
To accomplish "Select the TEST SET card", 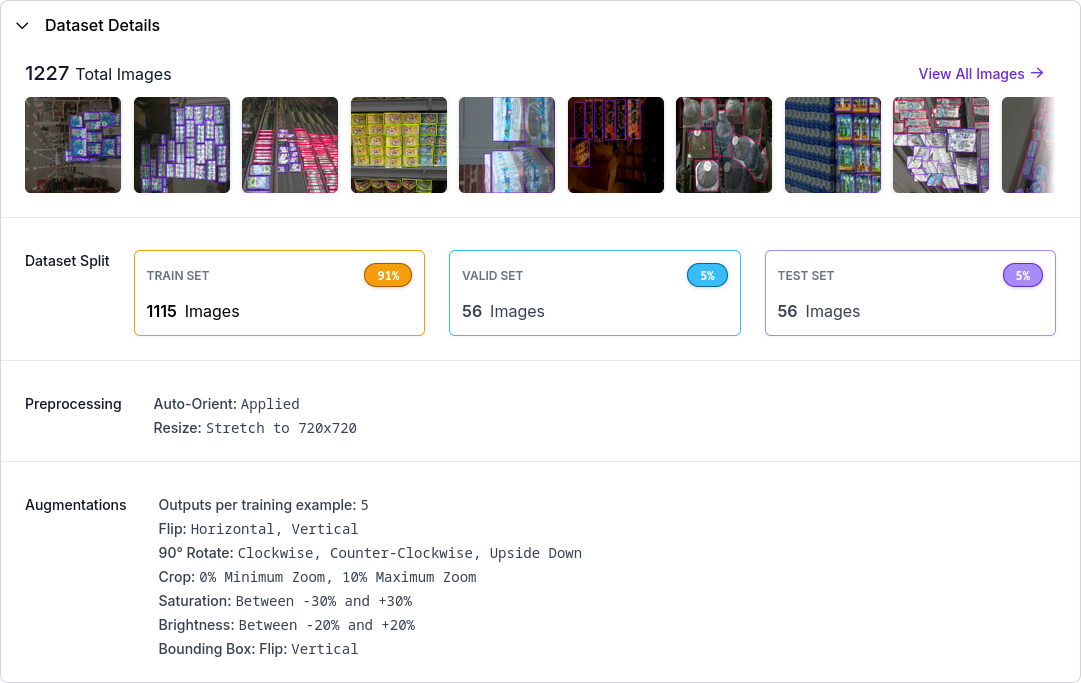I will 910,293.
